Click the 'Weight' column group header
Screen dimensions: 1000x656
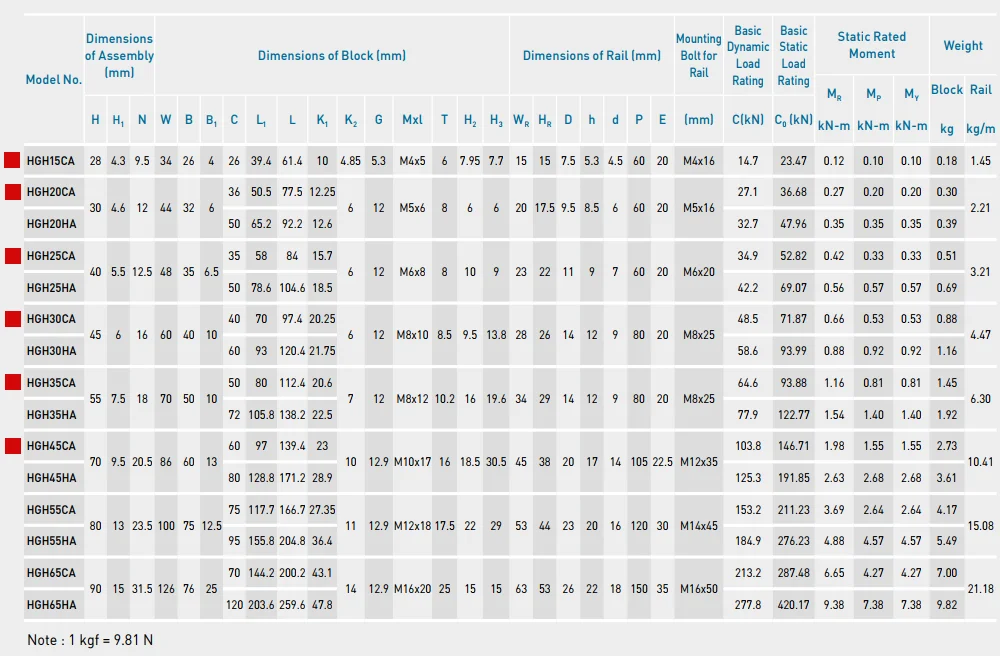click(x=963, y=45)
